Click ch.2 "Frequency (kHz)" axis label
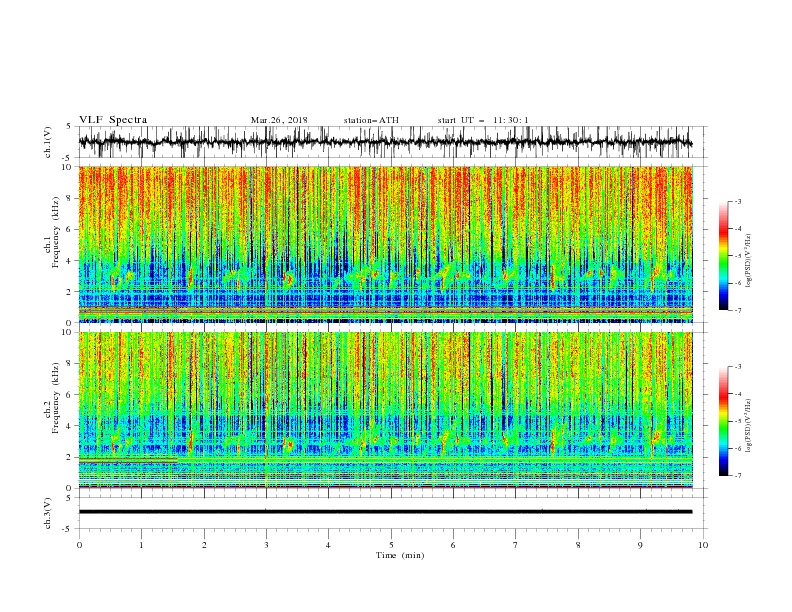This screenshot has width=792, height=612. pos(56,398)
